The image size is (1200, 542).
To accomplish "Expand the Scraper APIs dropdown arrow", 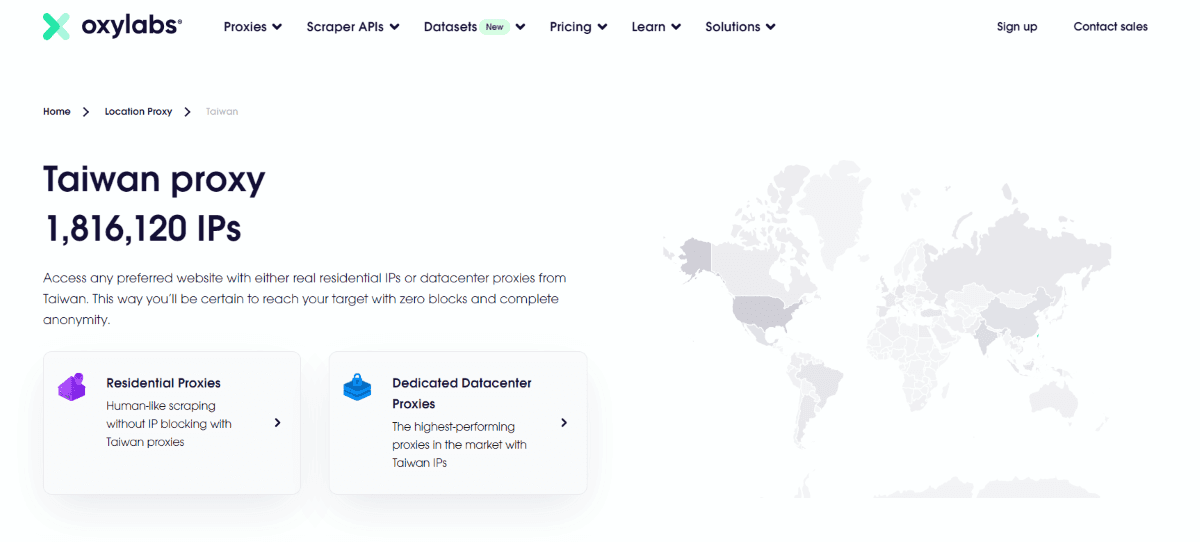I will tap(394, 27).
